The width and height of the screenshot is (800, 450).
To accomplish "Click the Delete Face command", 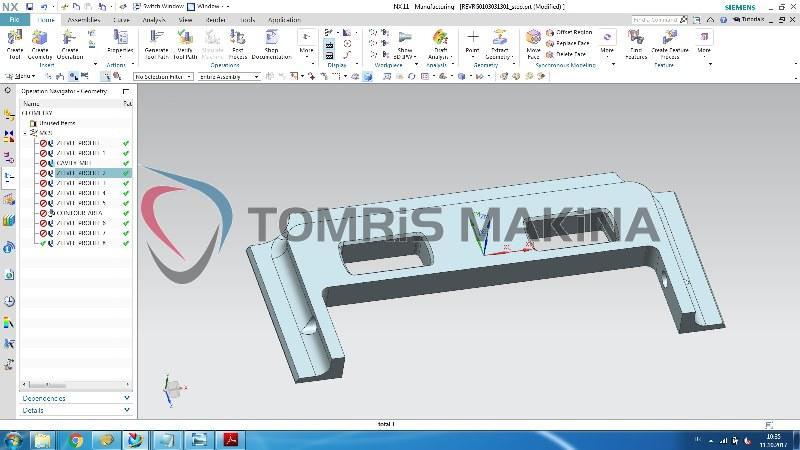I will 566,54.
